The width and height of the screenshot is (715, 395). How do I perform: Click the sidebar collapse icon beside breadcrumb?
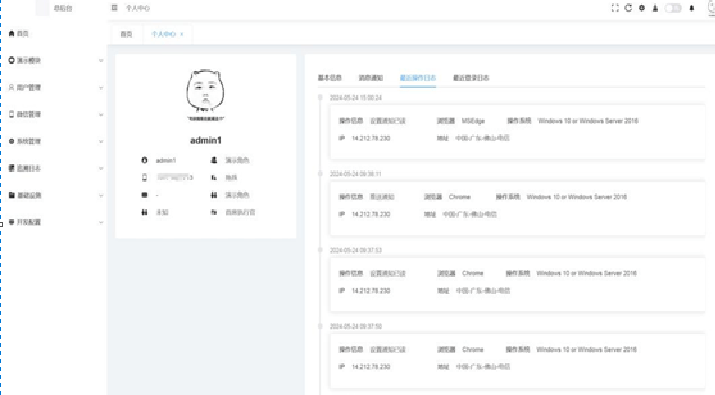click(114, 8)
